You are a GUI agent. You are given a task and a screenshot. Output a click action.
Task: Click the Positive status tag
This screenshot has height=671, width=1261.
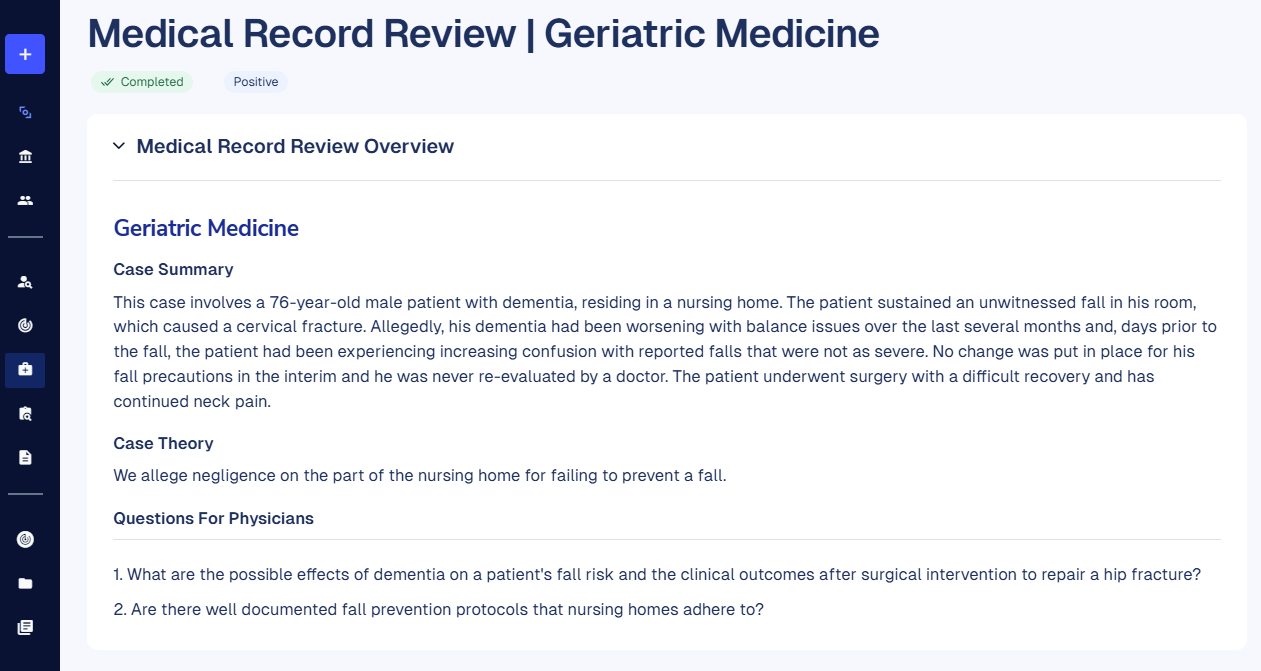pyautogui.click(x=256, y=82)
